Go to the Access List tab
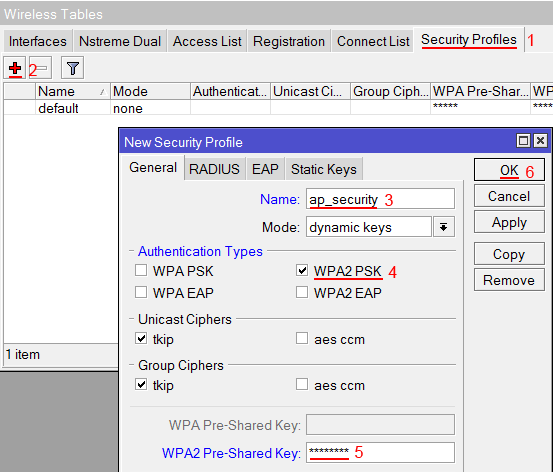 coord(207,41)
